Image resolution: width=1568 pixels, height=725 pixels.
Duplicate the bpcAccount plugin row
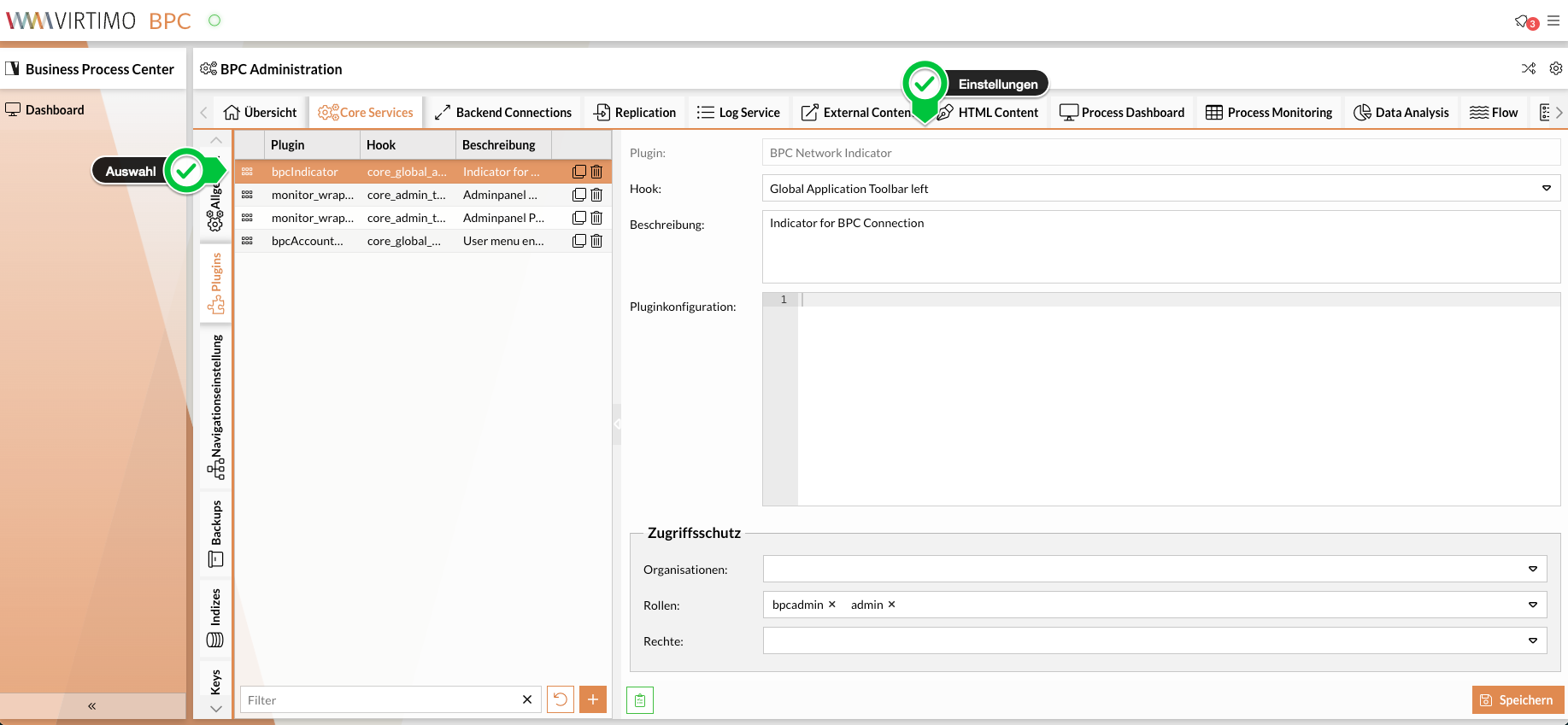click(578, 241)
